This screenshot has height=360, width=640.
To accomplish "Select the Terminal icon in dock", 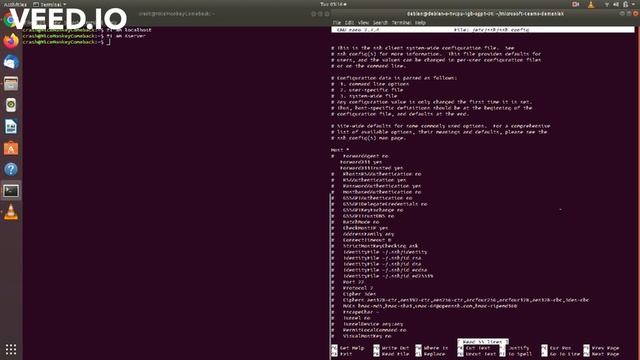I will coord(11,191).
